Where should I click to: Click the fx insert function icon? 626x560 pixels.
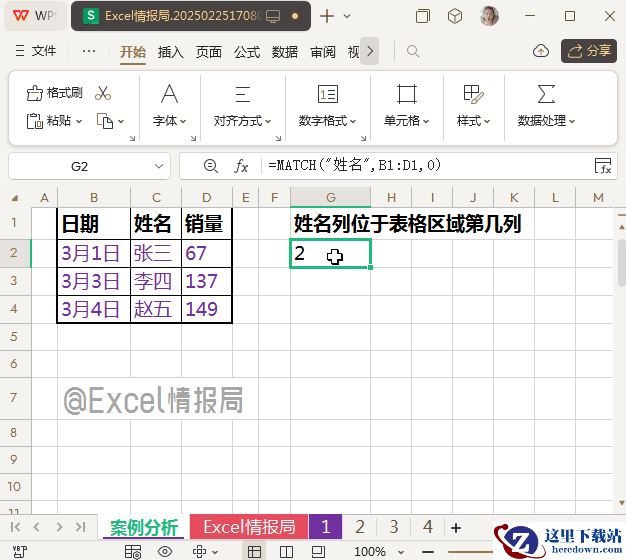[241, 166]
